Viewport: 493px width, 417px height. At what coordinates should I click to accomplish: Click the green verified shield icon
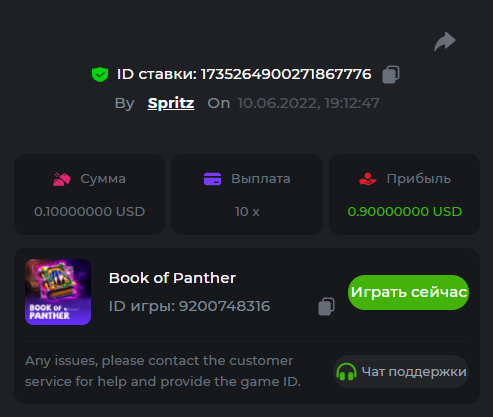pyautogui.click(x=100, y=74)
